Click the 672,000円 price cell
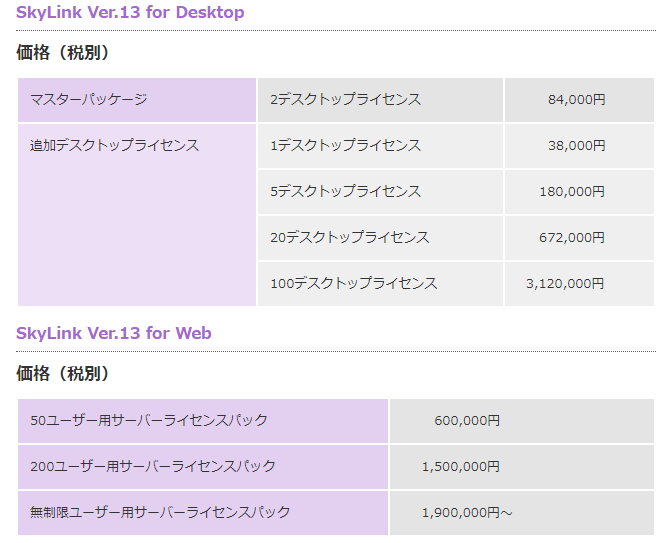This screenshot has height=543, width=668. (x=572, y=237)
